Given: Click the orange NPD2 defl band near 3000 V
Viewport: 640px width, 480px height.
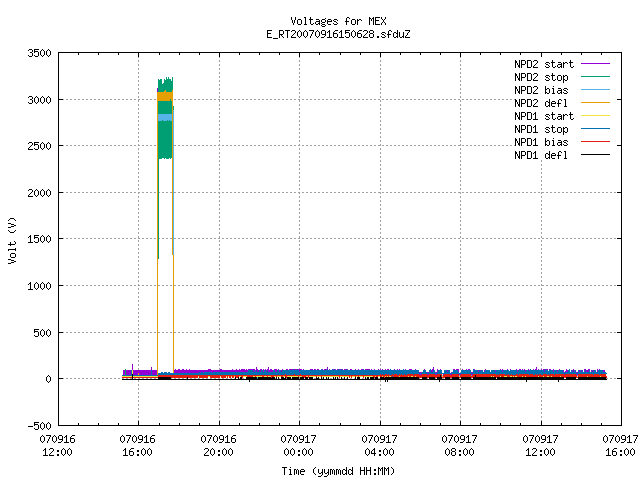Looking at the screenshot, I should pos(165,96).
